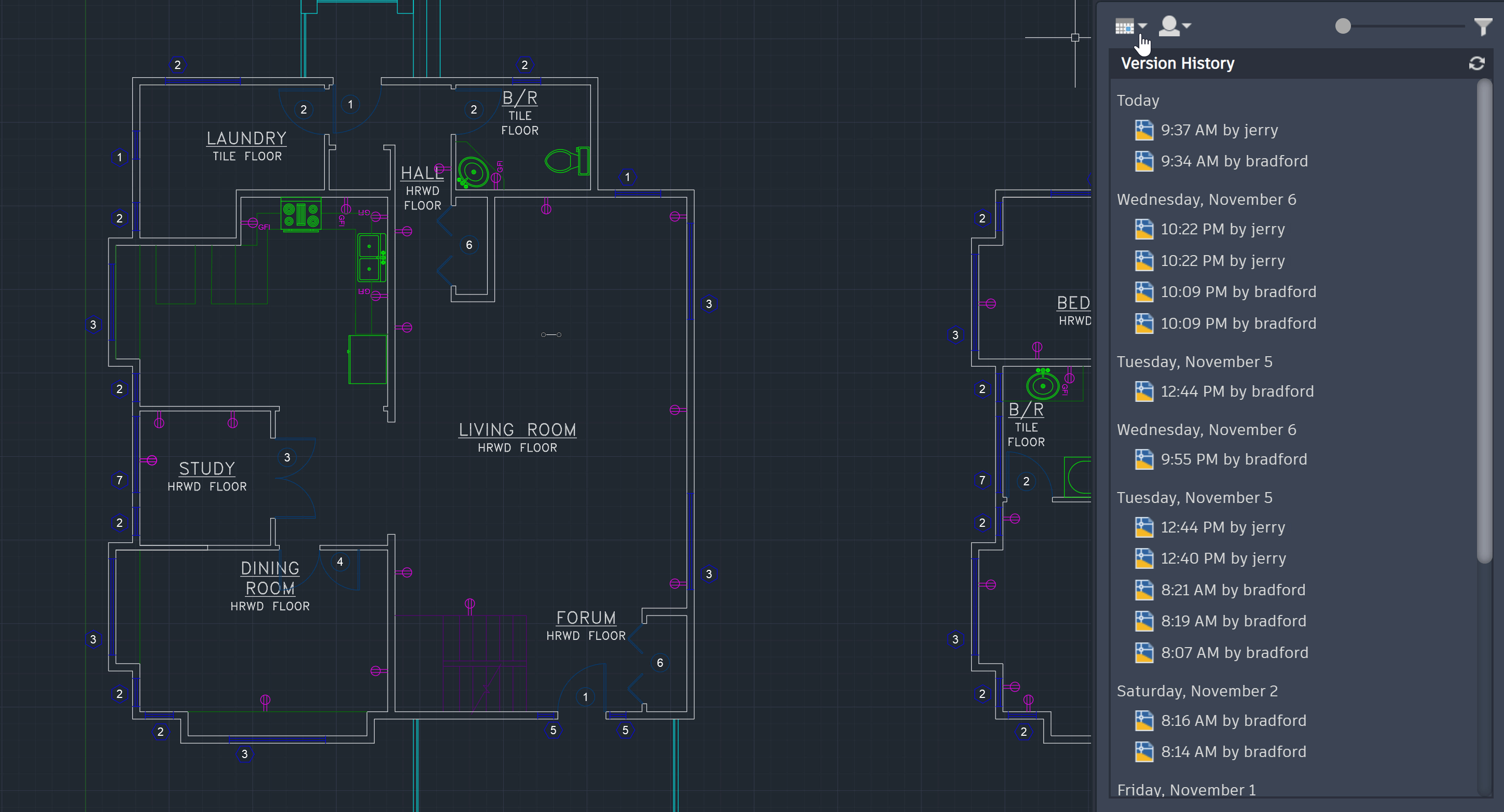Select version from 10:09 PM by bradford
This screenshot has height=812, width=1504.
pos(1239,292)
